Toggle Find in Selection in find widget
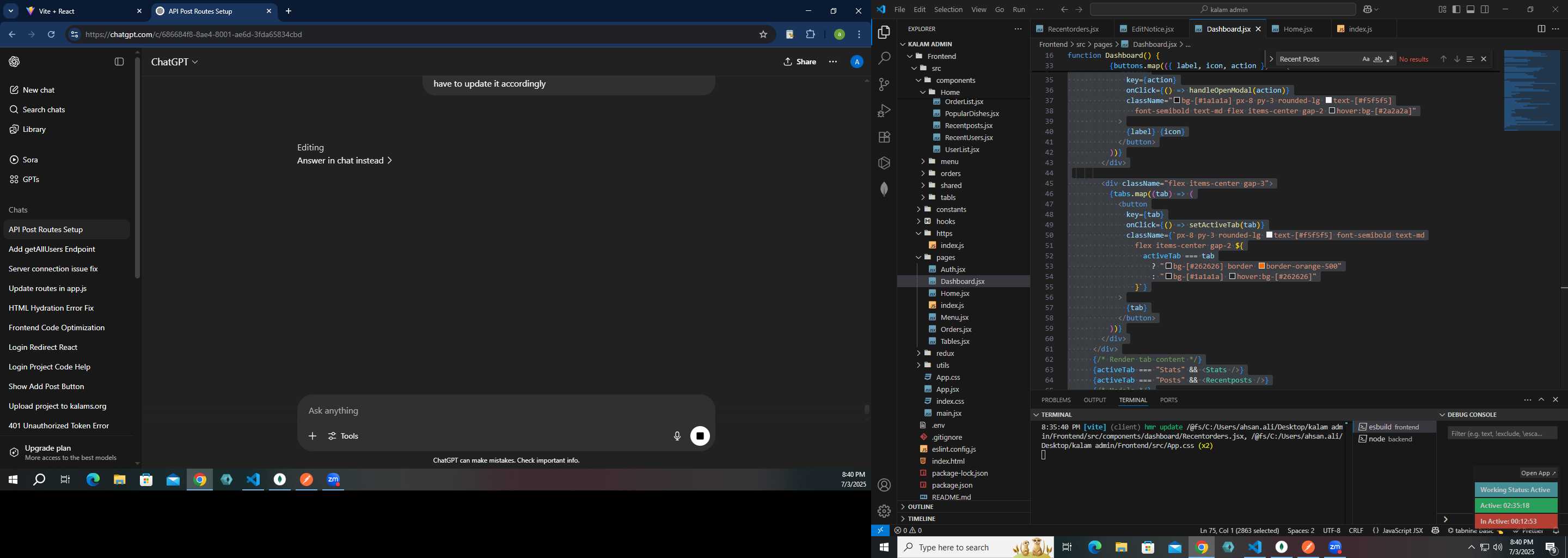This screenshot has width=1568, height=558. point(1470,59)
